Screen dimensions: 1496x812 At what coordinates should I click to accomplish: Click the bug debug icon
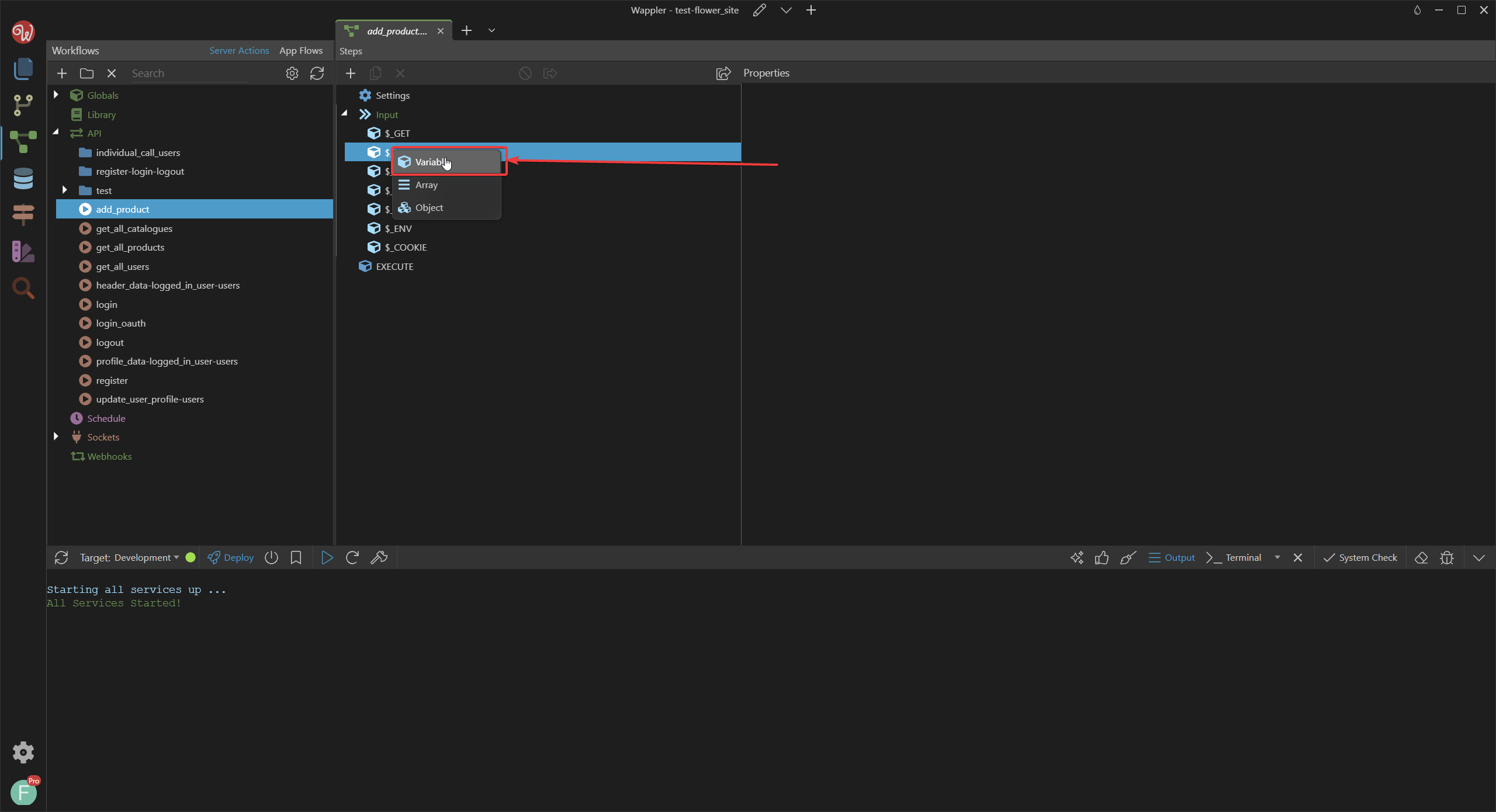point(1447,557)
